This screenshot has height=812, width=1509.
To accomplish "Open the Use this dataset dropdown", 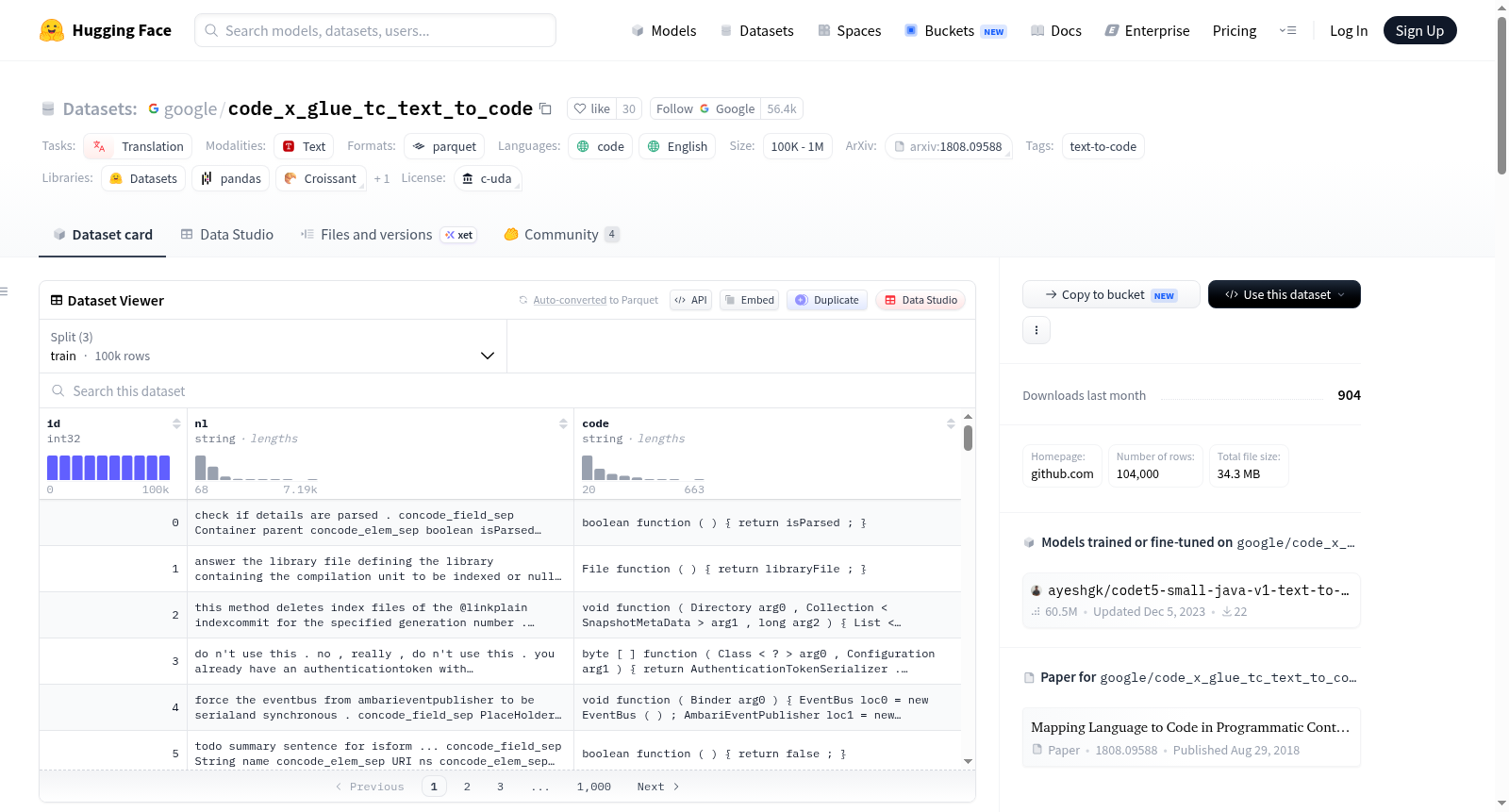I will tap(1285, 294).
